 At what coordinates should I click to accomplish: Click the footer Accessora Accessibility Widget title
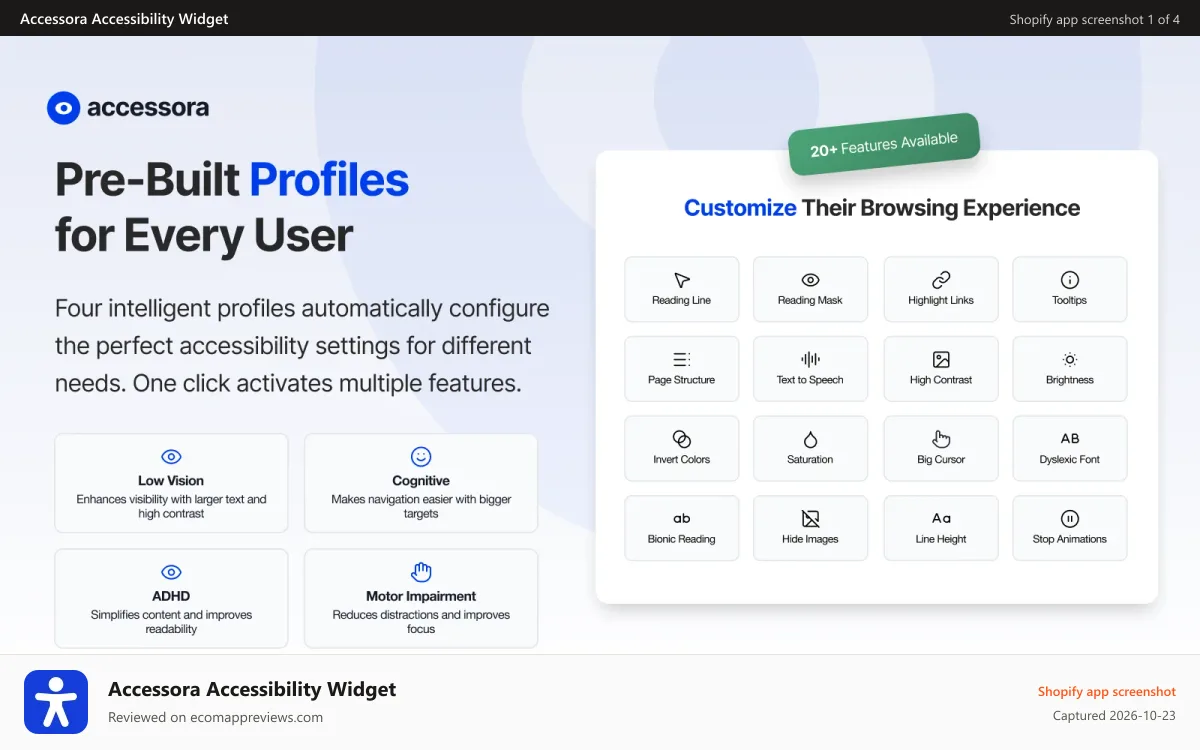pyautogui.click(x=252, y=689)
